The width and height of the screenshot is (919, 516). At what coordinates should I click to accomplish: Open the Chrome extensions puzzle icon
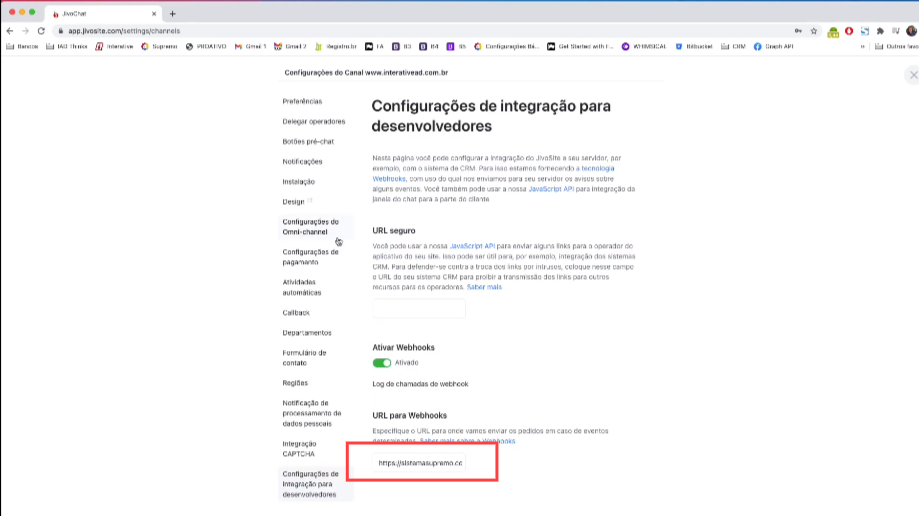coord(881,31)
